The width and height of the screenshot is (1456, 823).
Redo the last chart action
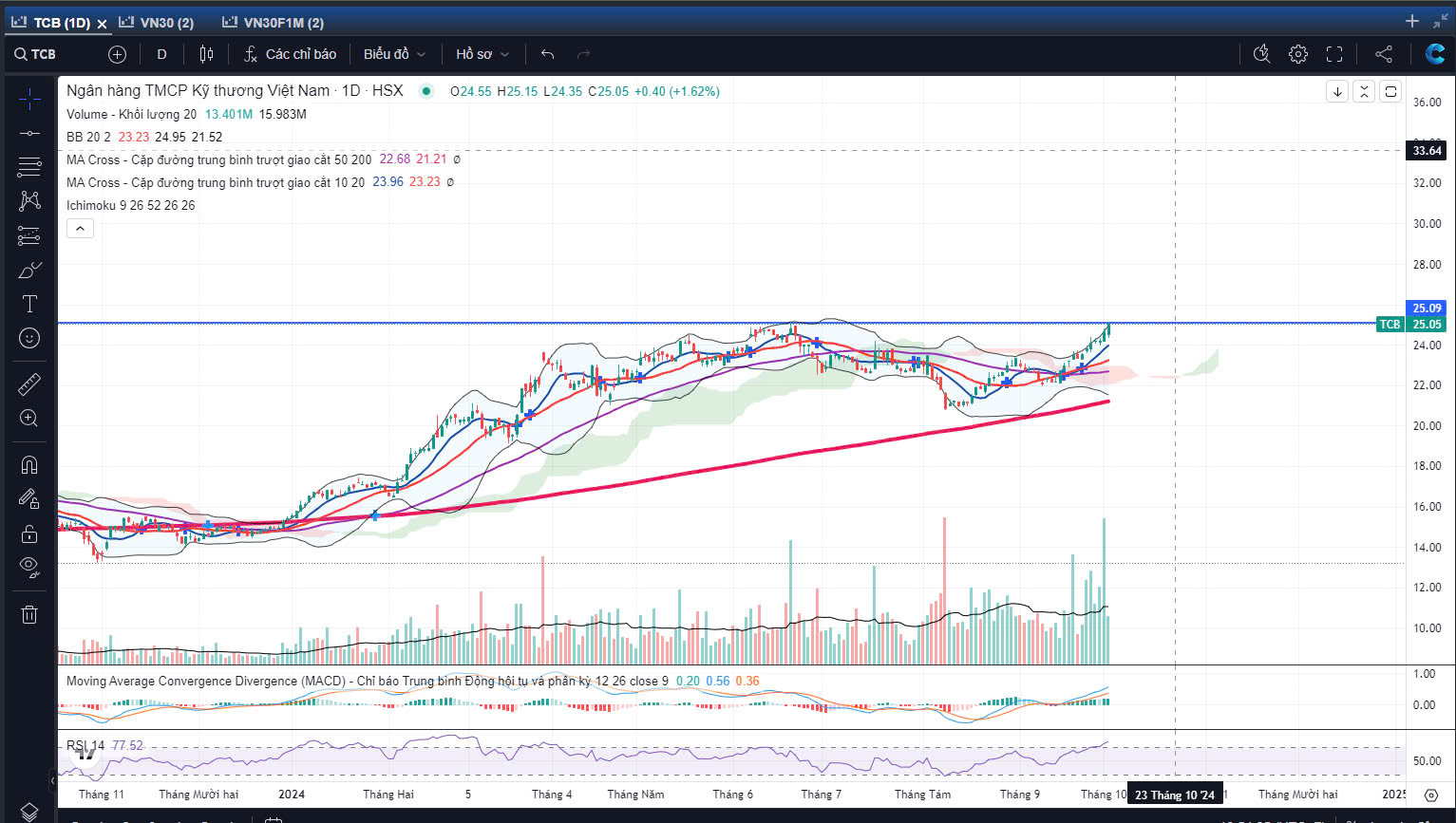tap(584, 54)
